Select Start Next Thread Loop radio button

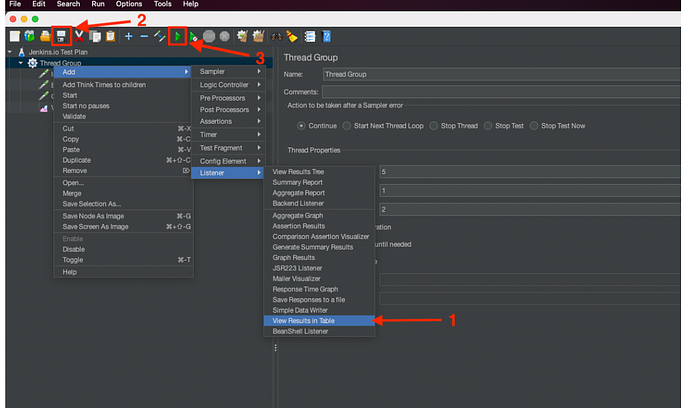tap(347, 126)
